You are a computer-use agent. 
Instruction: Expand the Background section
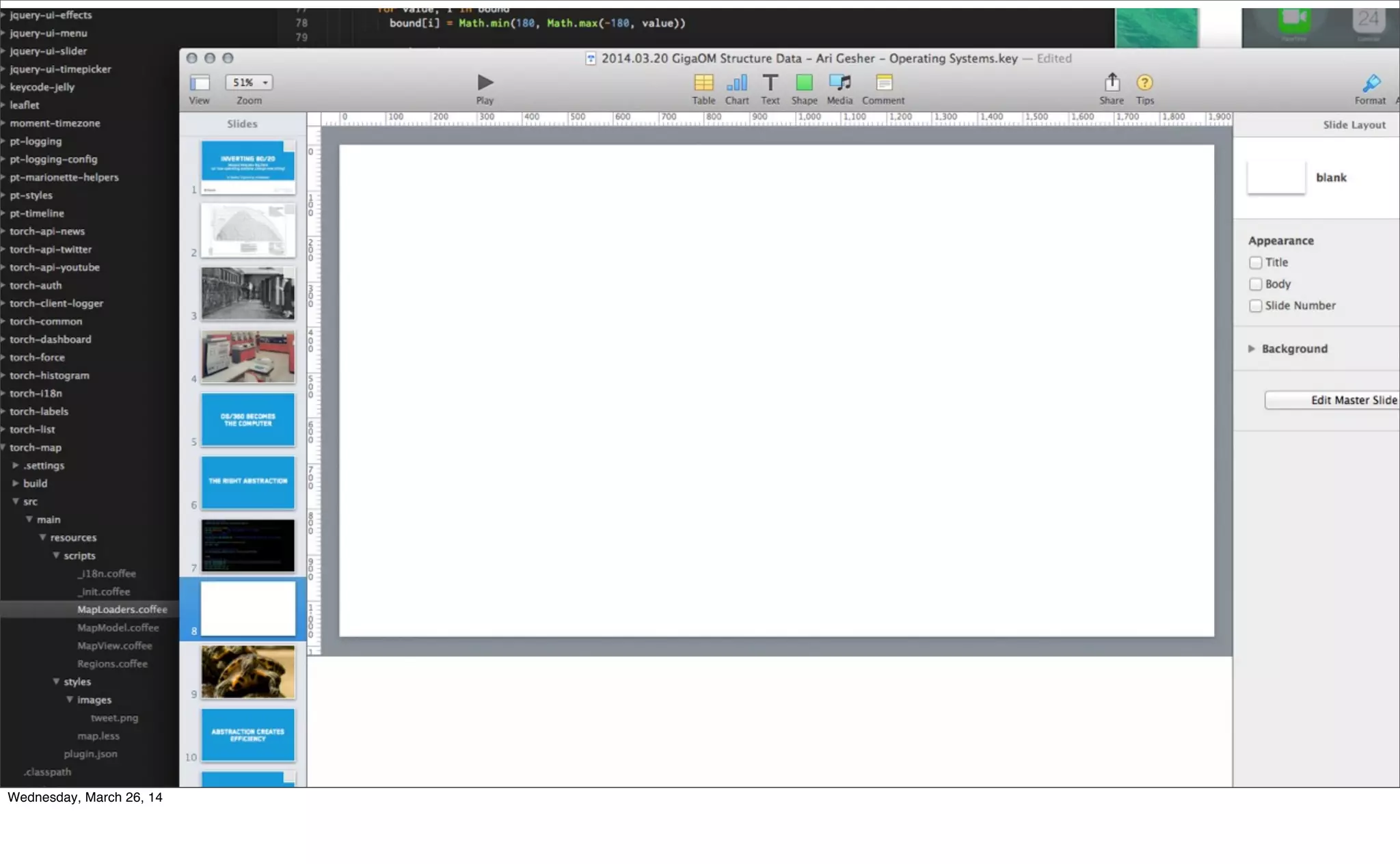tap(1252, 349)
